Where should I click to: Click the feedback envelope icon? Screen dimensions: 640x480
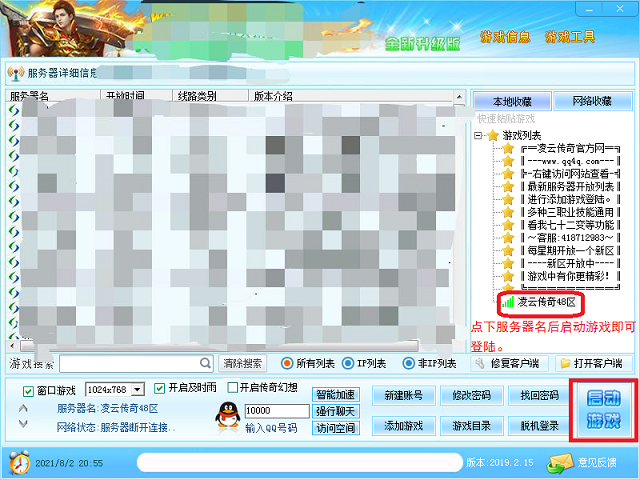(560, 463)
